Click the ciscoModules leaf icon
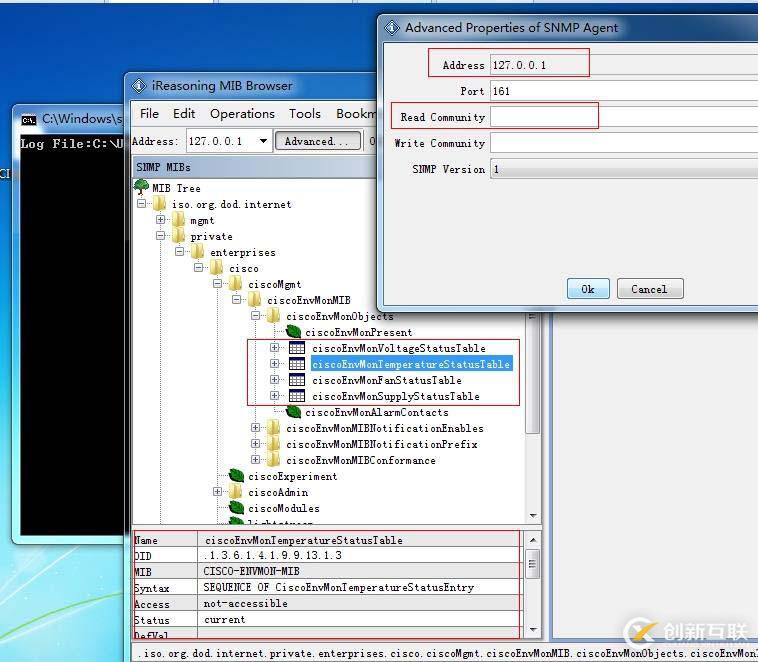 (x=236, y=508)
